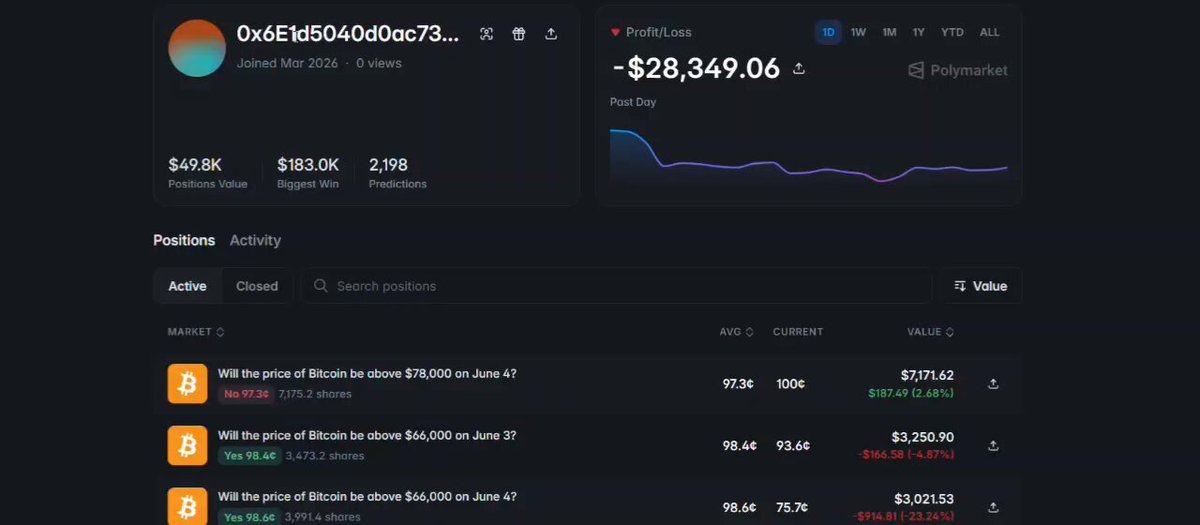Share the $78,000 June 4 position
The image size is (1200, 525).
993,384
